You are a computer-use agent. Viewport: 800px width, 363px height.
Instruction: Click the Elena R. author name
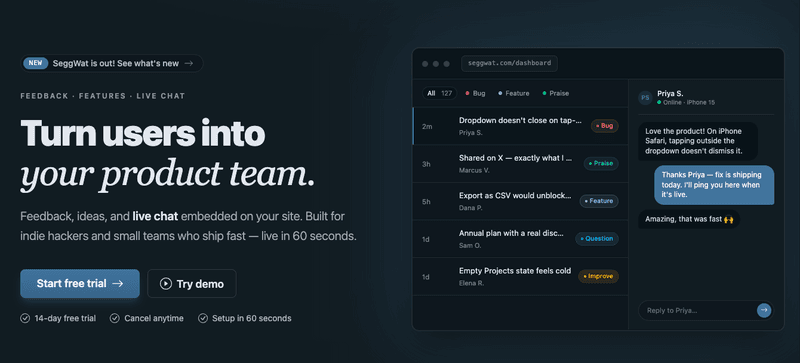coord(471,283)
